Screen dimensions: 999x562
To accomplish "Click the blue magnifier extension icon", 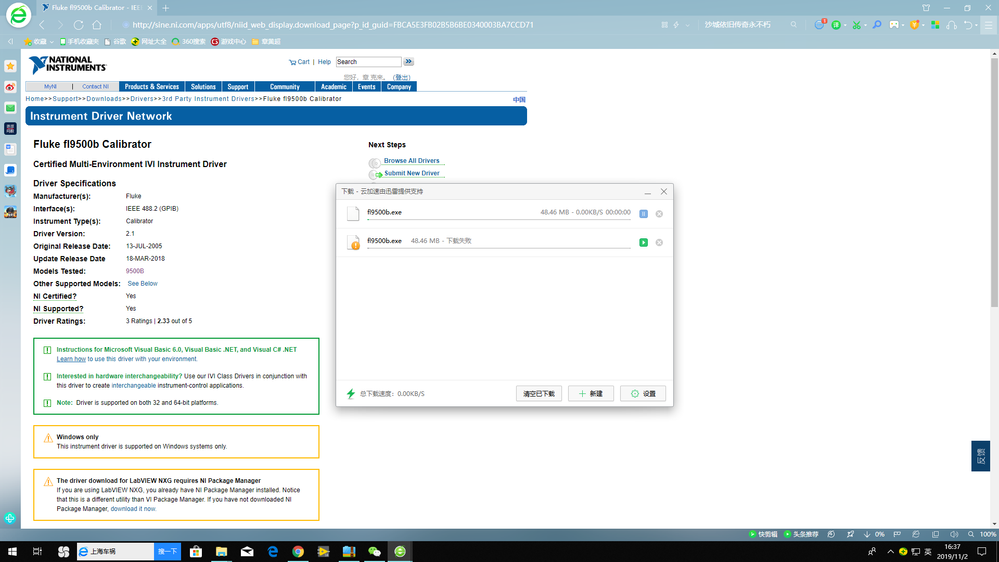I will point(877,25).
